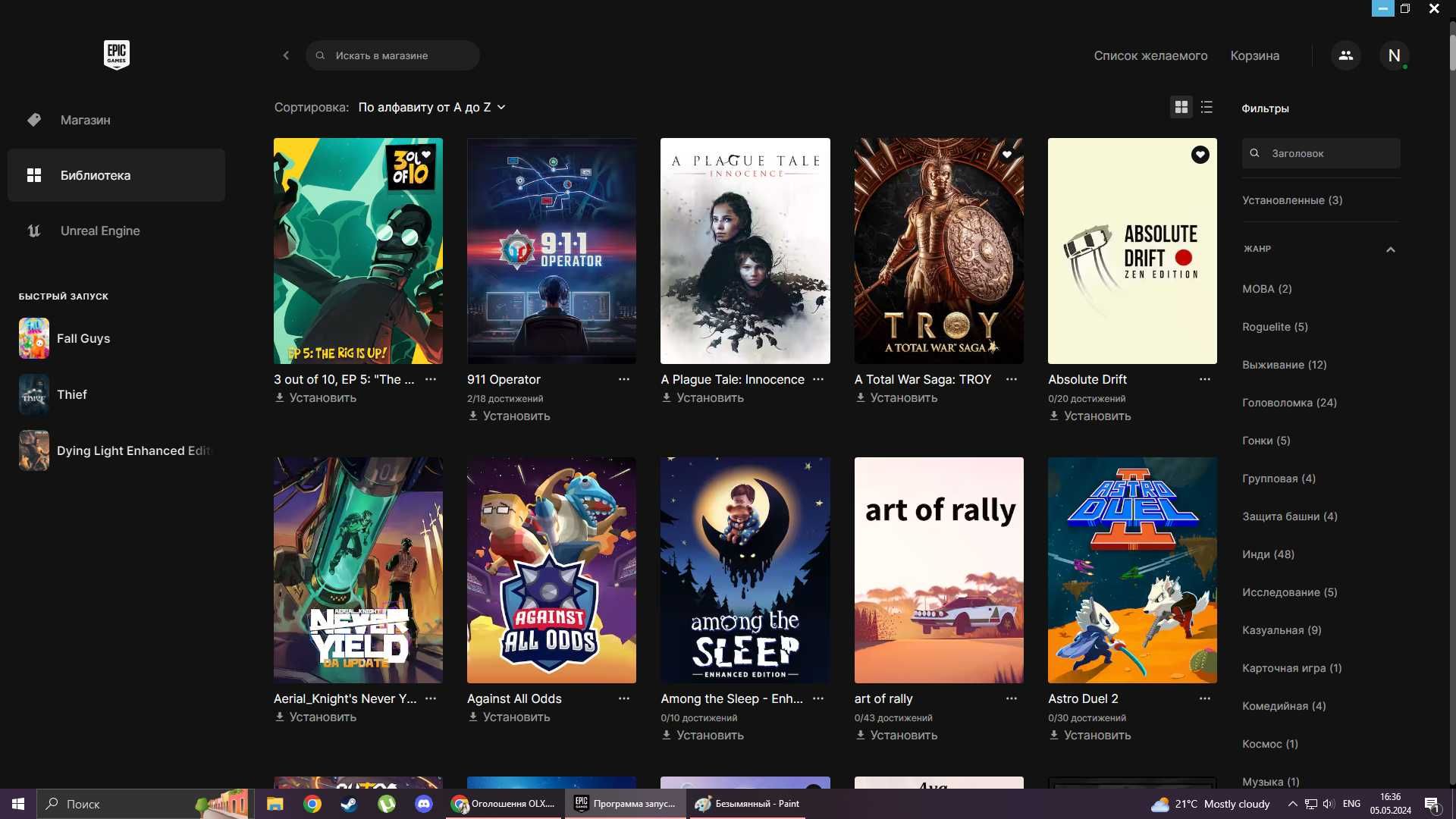Open the Магазин store tab

(116, 120)
